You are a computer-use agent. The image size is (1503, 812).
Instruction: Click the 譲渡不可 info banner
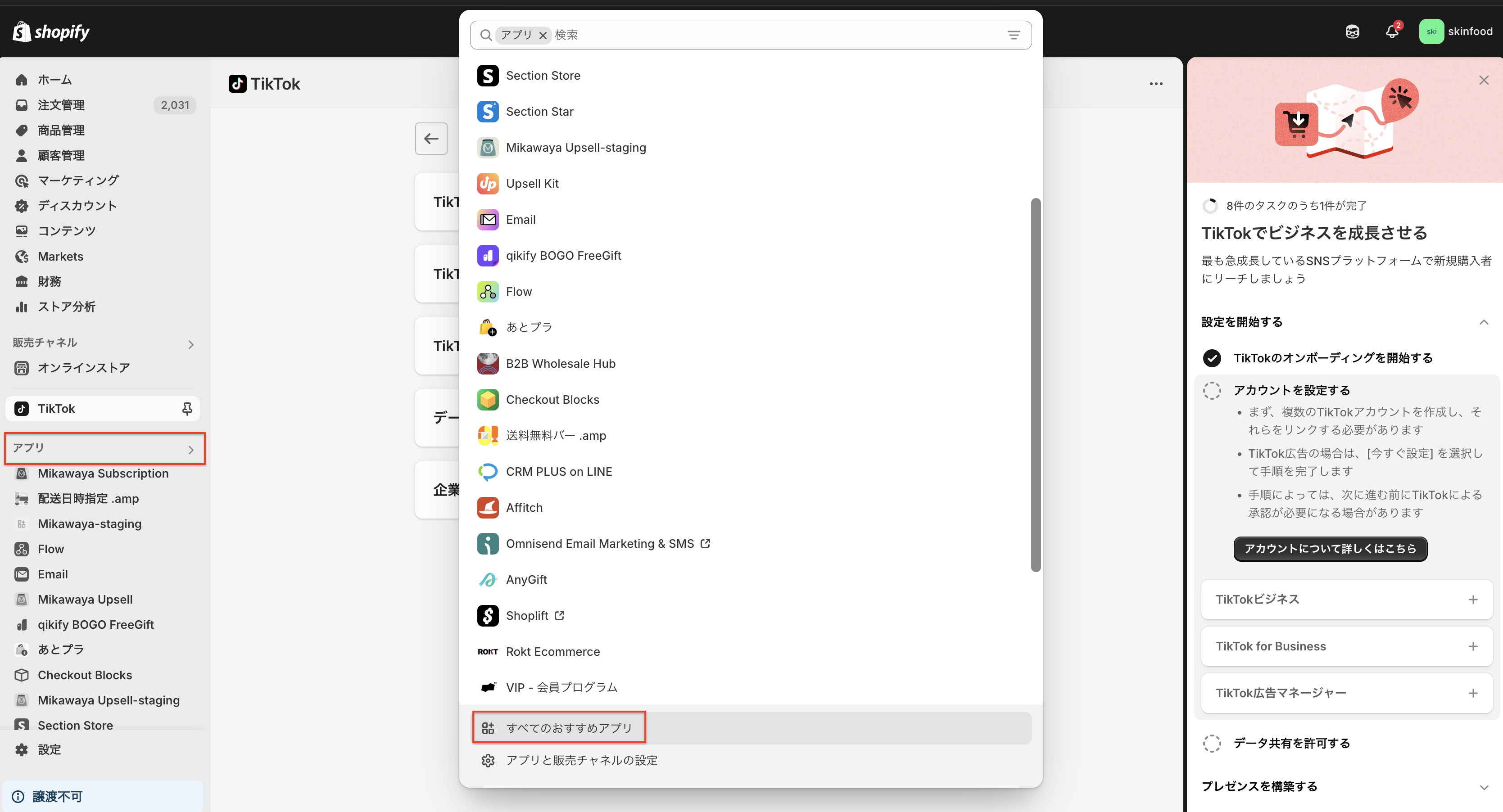coord(103,797)
